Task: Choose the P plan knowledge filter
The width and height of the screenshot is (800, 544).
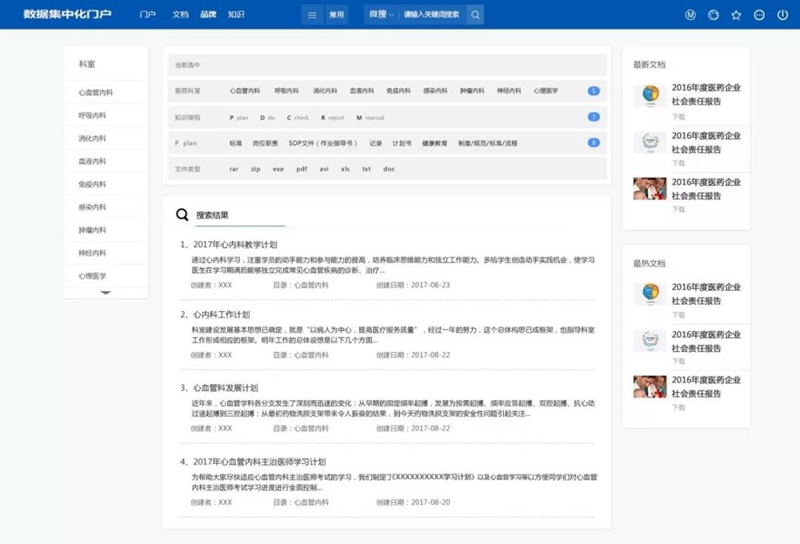Action: [238, 117]
